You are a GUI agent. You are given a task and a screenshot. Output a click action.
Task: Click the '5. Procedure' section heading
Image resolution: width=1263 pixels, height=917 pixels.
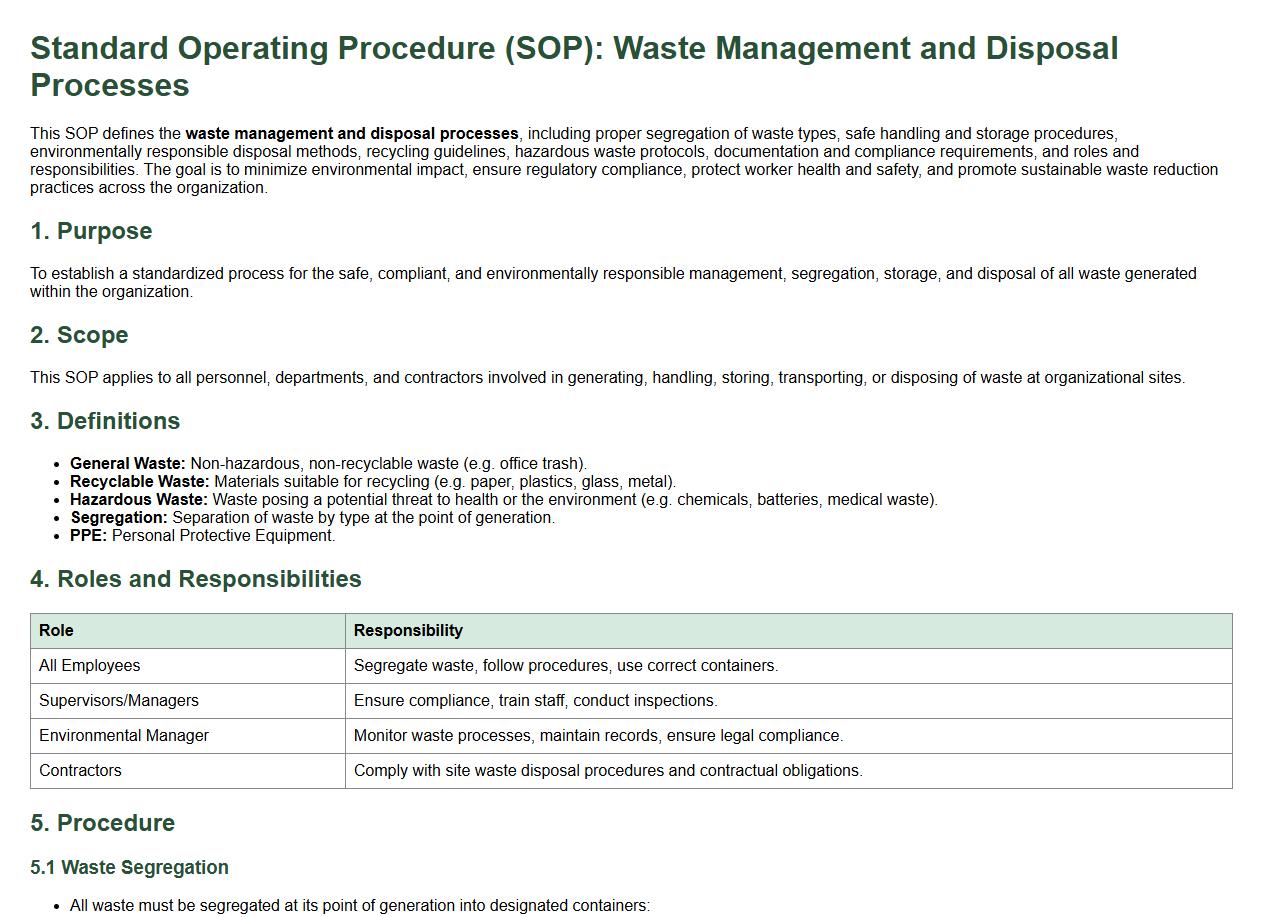[102, 823]
